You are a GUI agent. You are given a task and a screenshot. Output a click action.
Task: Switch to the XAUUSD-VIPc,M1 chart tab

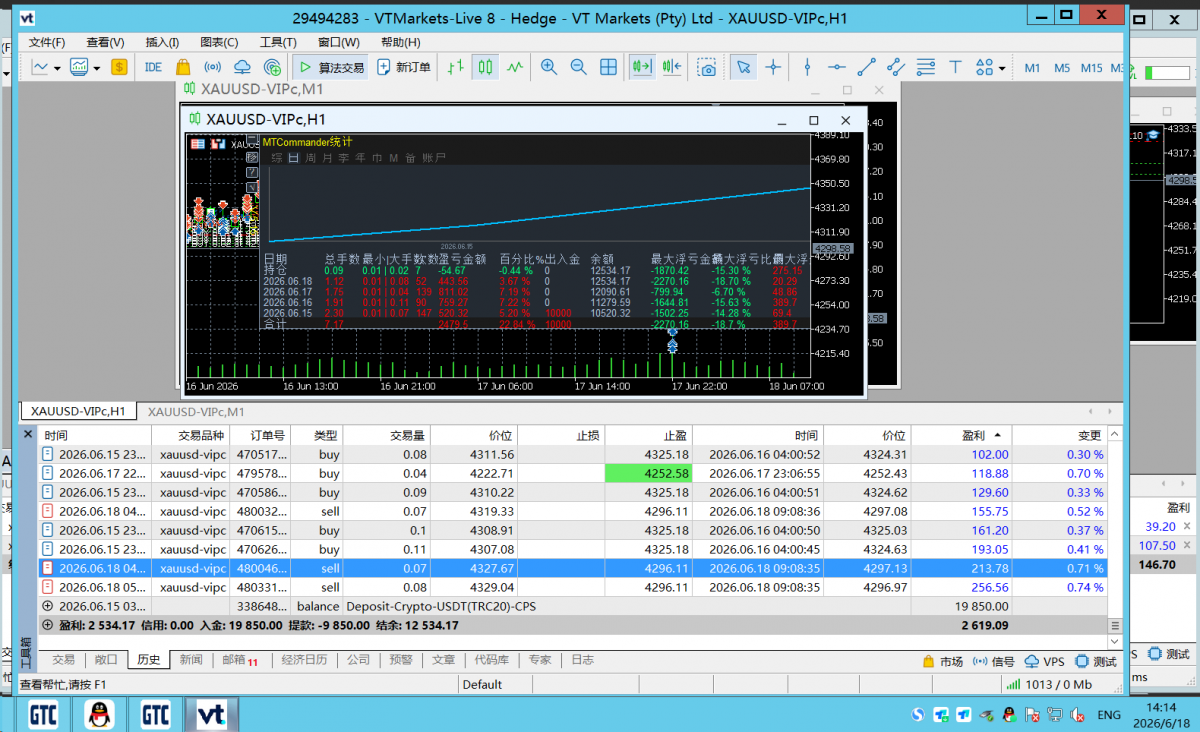[196, 411]
